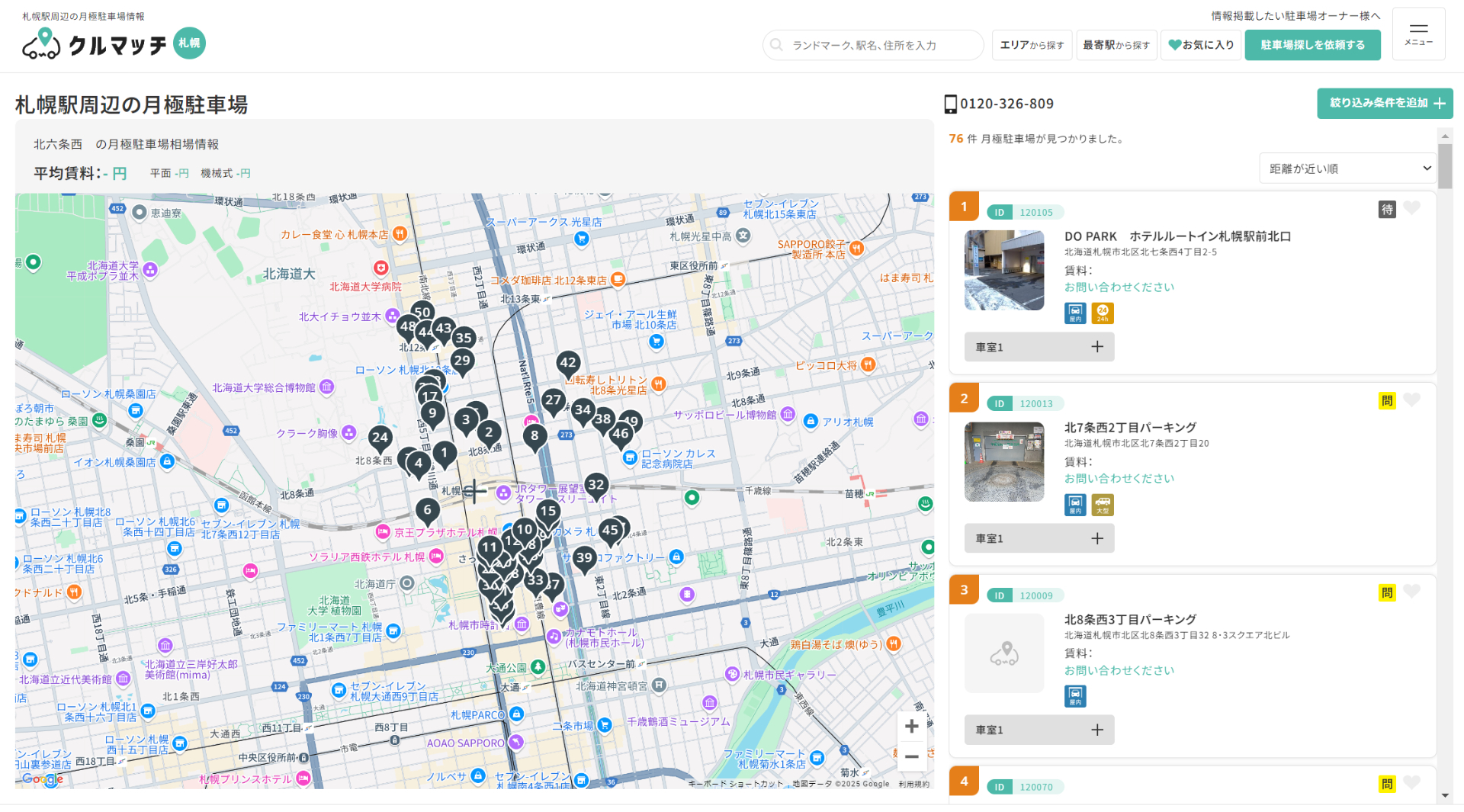This screenshot has width=1464, height=812.
Task: Call phone number 0120-326-809
Action: tap(1006, 104)
